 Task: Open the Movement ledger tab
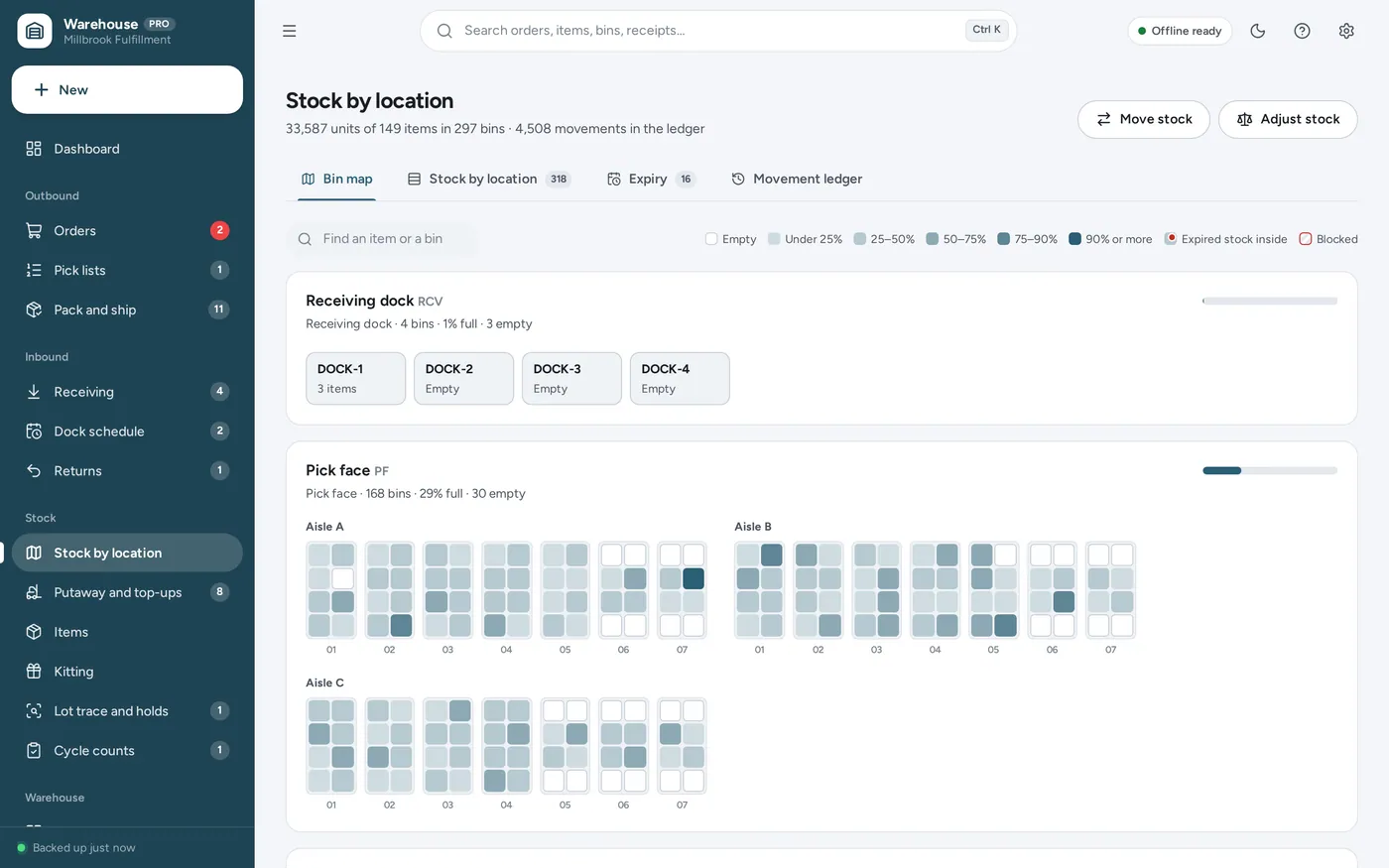(x=797, y=180)
